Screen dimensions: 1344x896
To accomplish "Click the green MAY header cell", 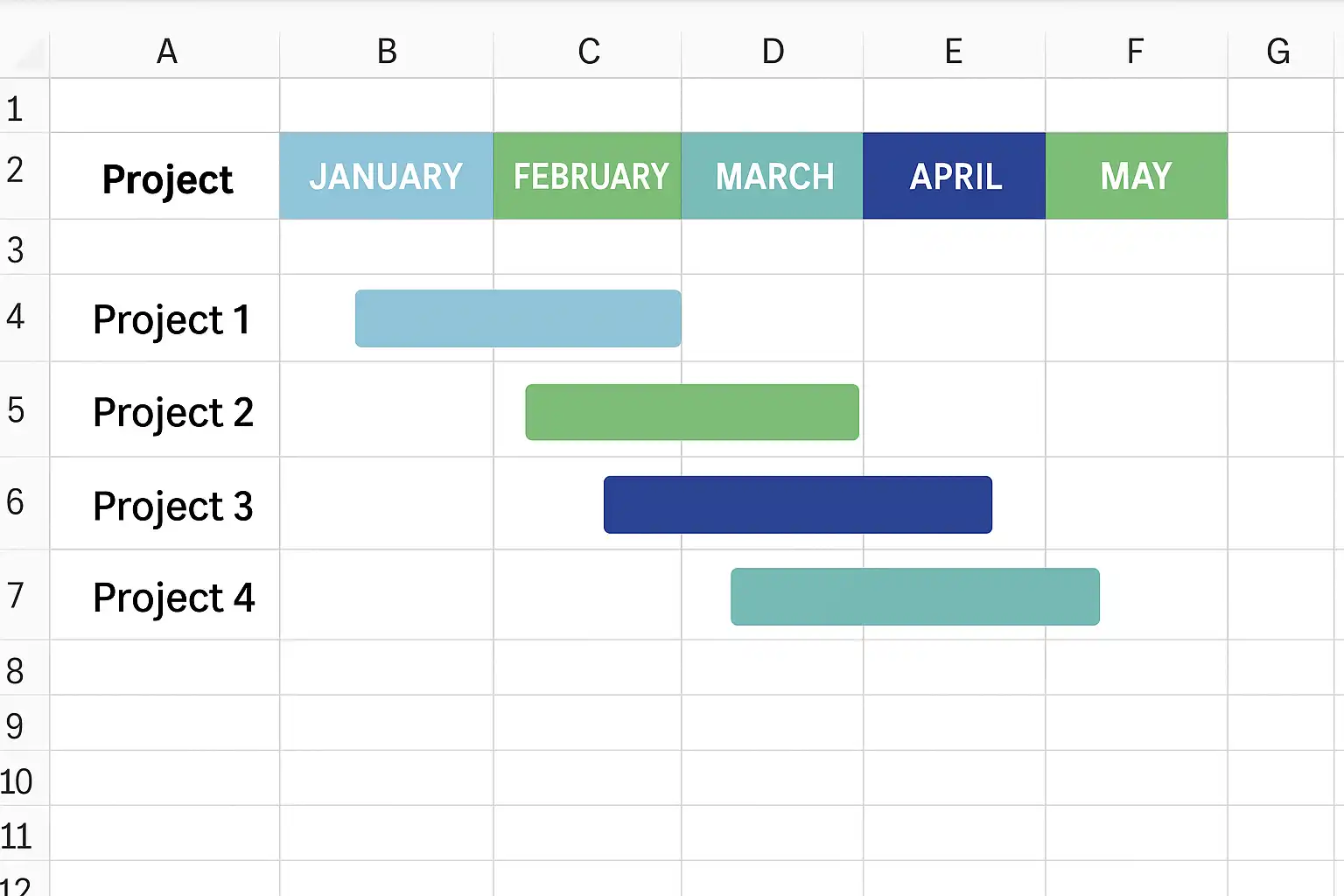I will click(1137, 176).
